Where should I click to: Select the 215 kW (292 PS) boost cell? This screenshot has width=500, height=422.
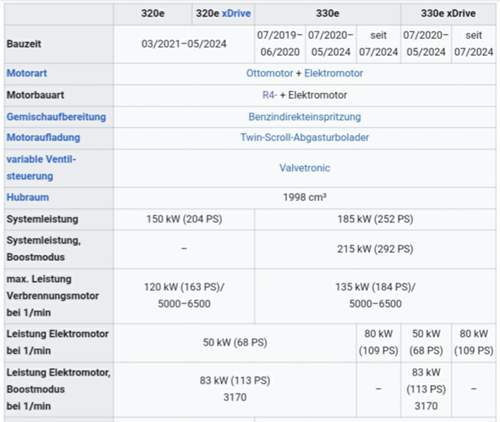(375, 249)
